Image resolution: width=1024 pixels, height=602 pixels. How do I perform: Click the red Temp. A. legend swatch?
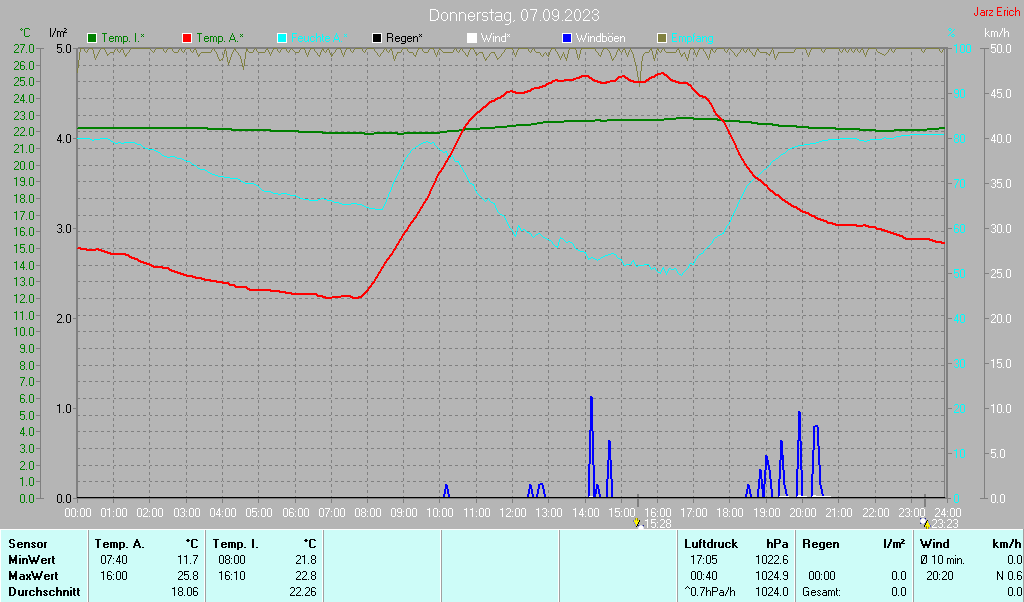[187, 39]
